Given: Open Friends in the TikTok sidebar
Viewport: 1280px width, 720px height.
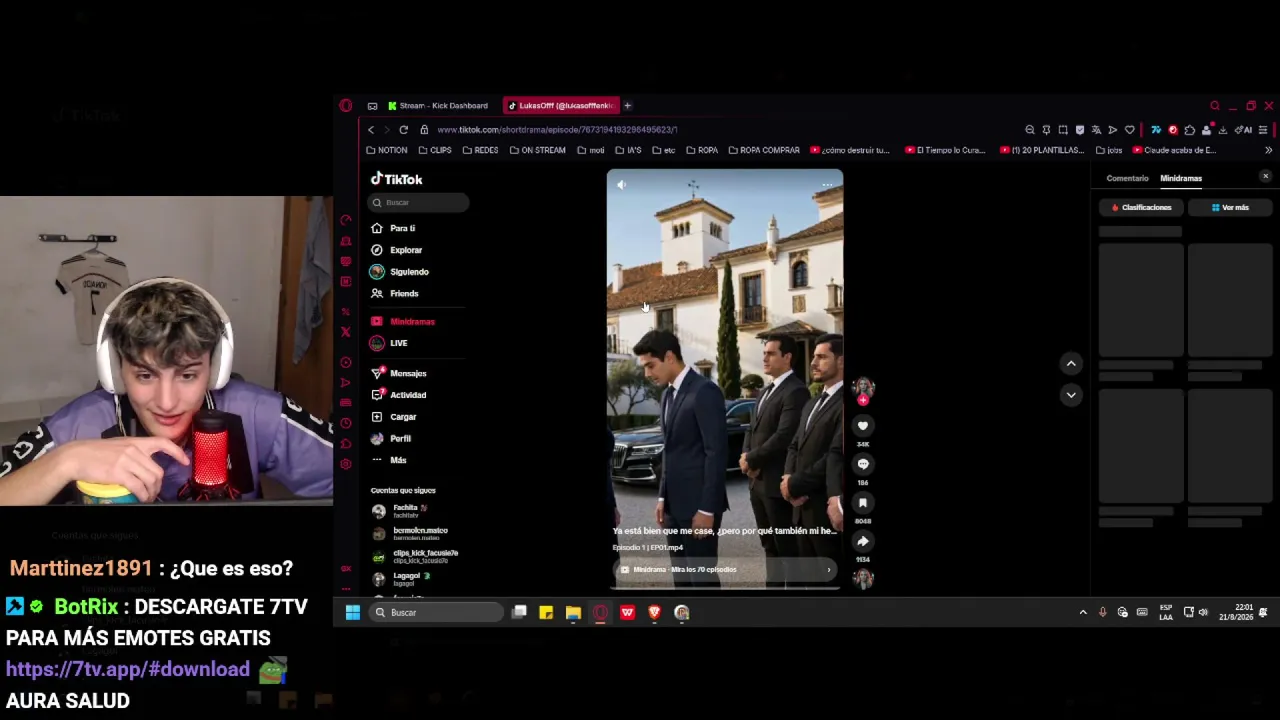Looking at the screenshot, I should tap(395, 294).
